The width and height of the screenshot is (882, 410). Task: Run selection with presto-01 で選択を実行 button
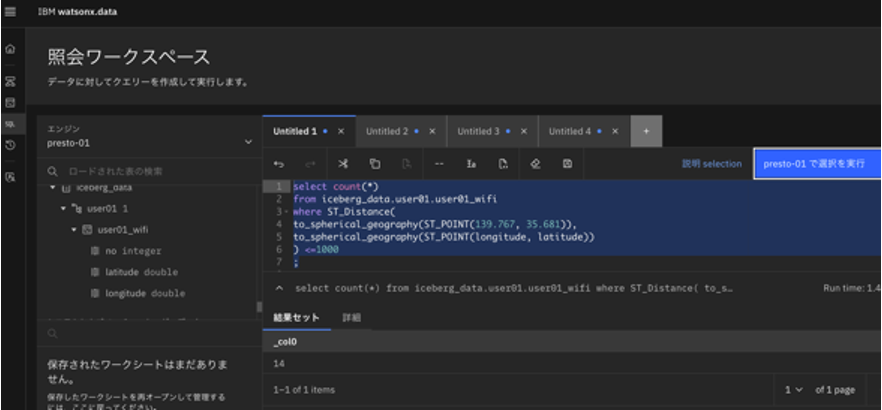[x=817, y=164]
